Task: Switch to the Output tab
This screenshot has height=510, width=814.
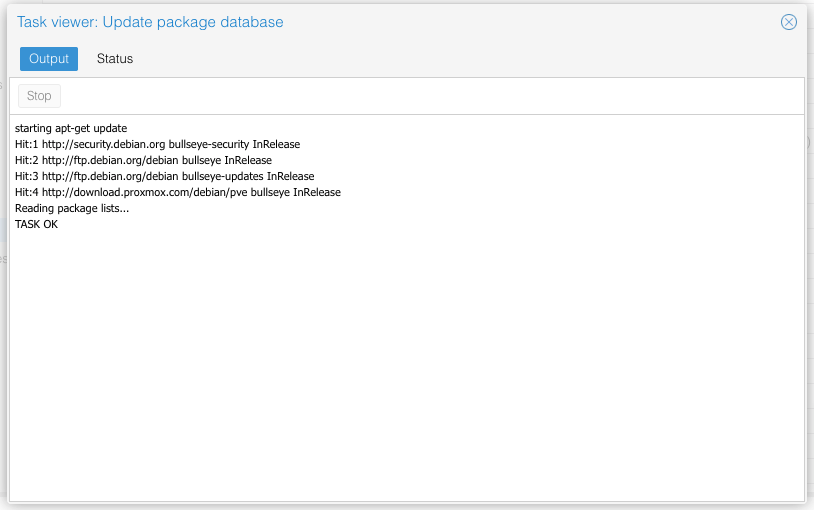Action: point(49,59)
